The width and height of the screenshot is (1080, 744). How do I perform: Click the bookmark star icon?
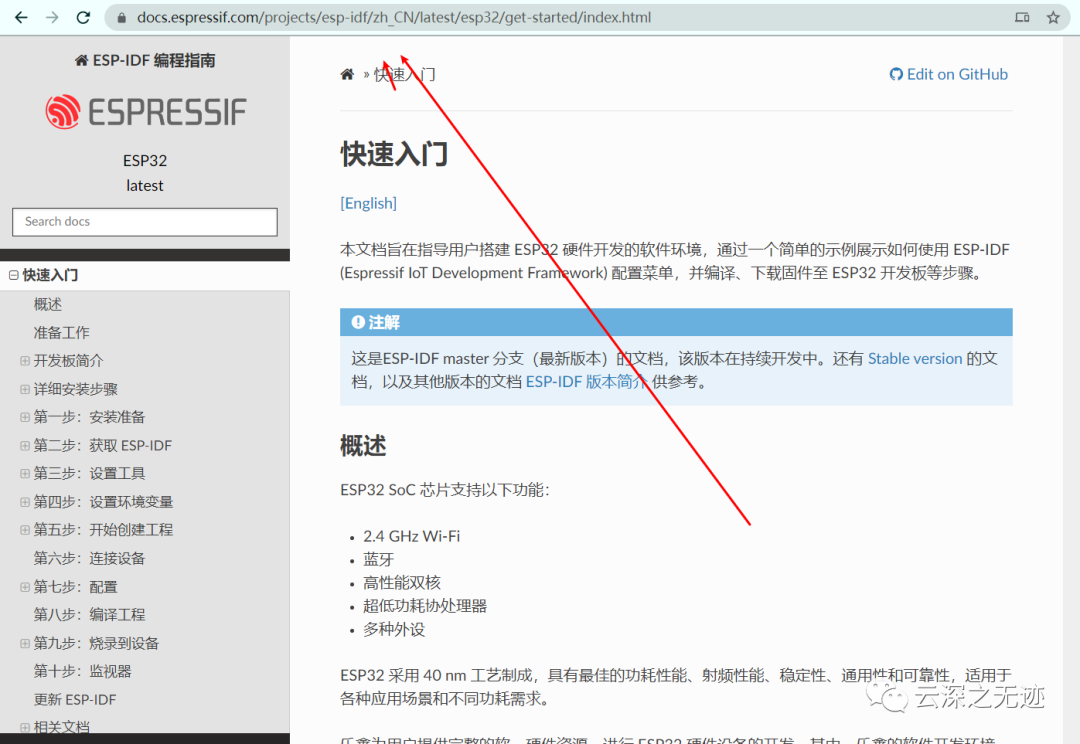[x=1051, y=17]
